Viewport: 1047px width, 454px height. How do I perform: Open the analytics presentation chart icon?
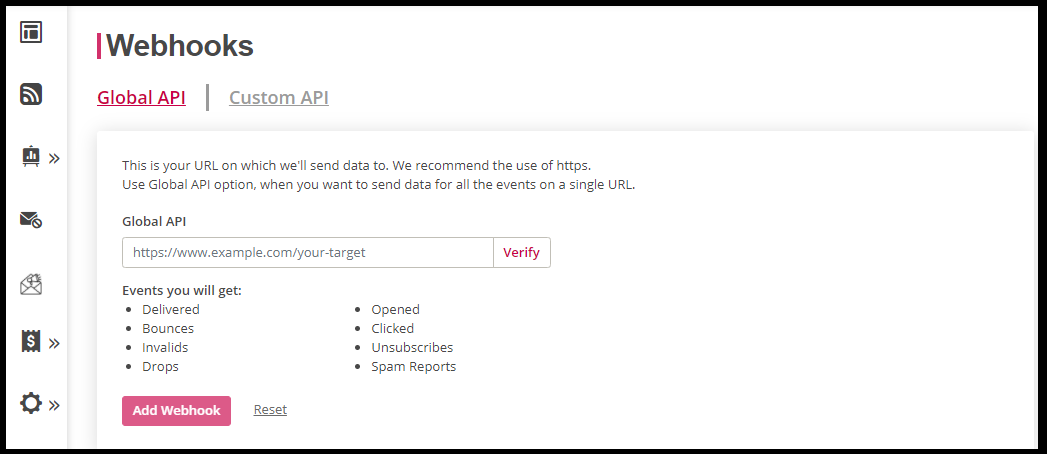pos(31,156)
